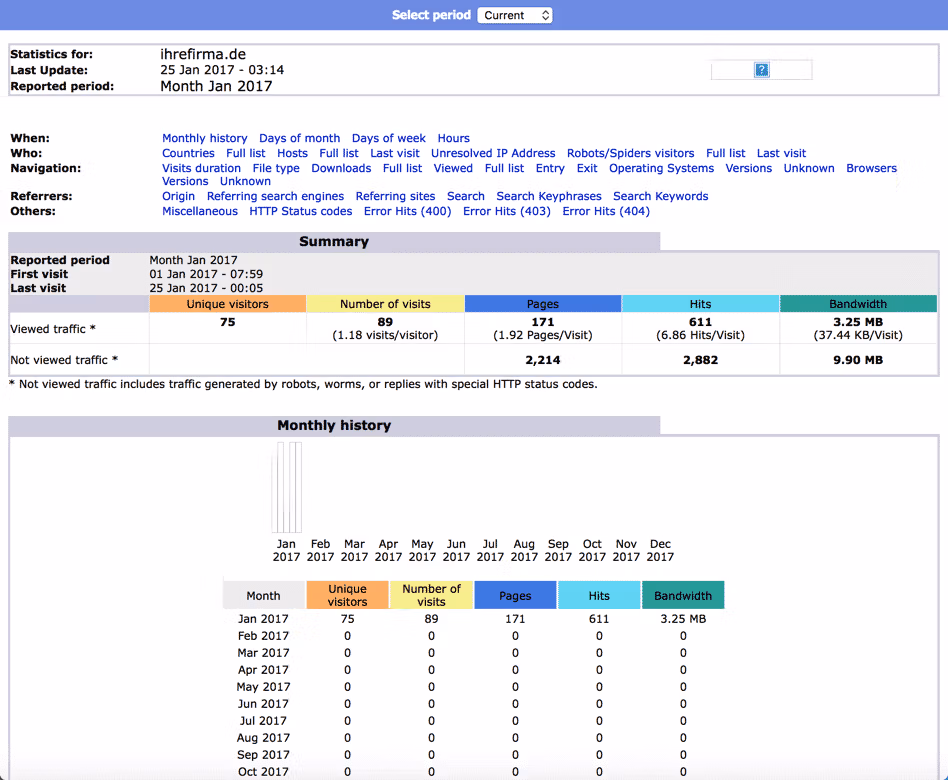The height and width of the screenshot is (780, 948).
Task: View the Error Hits (404) report
Action: 605,211
